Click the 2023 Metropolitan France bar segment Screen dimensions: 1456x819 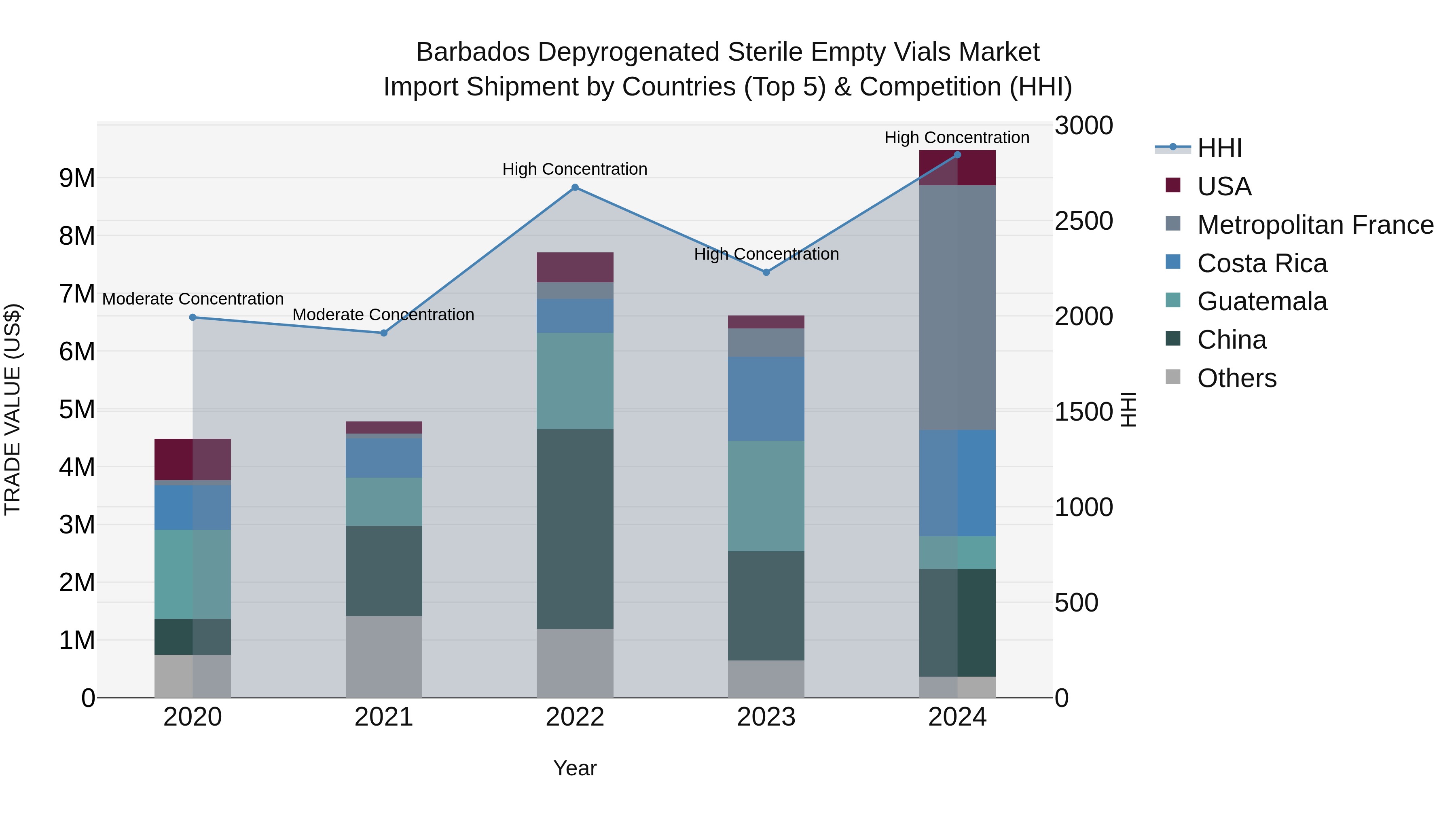point(766,343)
